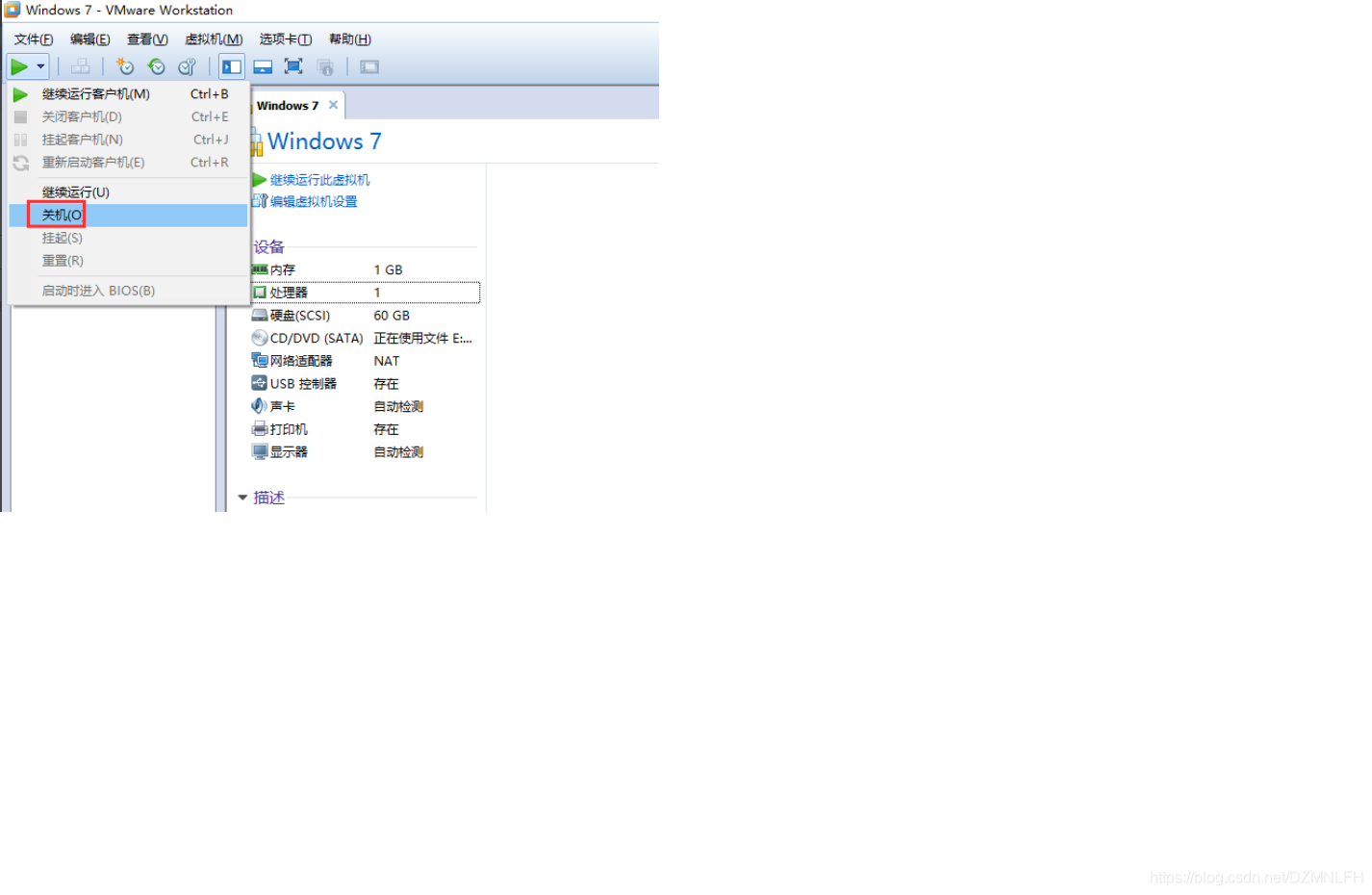Click the 编辑虚拟机设置 link
The width and height of the screenshot is (1372, 895).
click(x=314, y=201)
